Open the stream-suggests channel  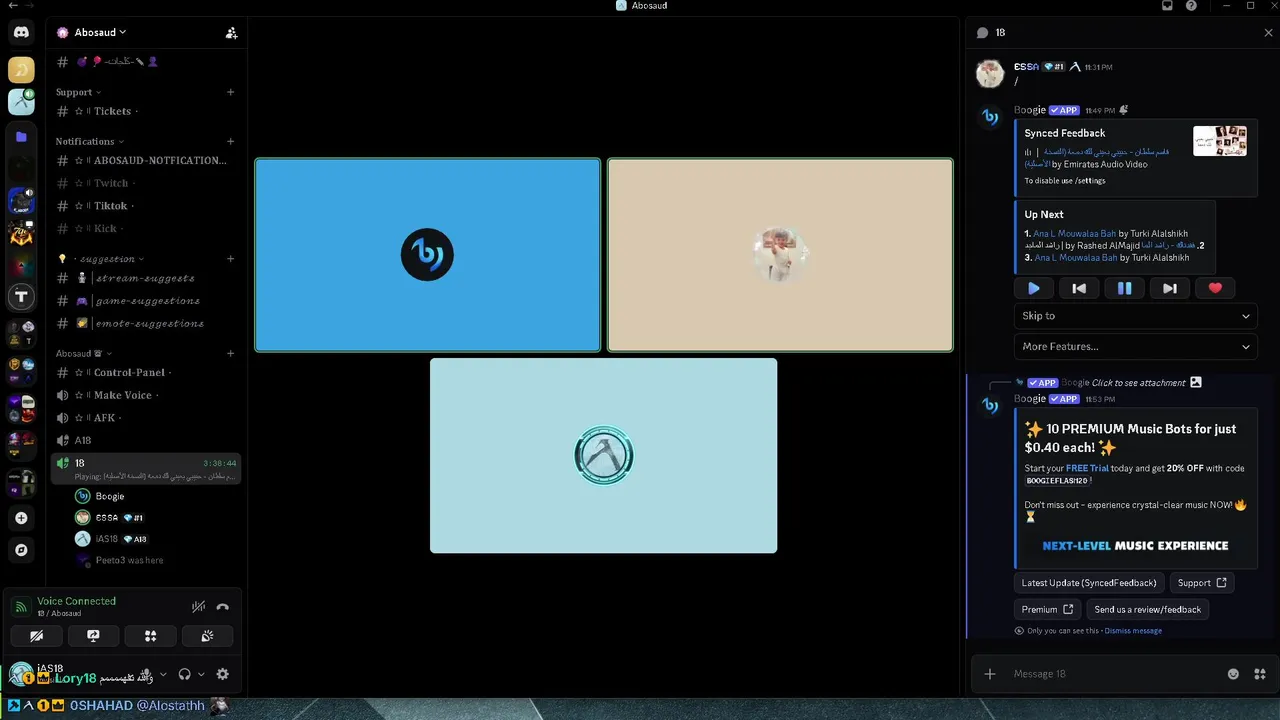[146, 278]
